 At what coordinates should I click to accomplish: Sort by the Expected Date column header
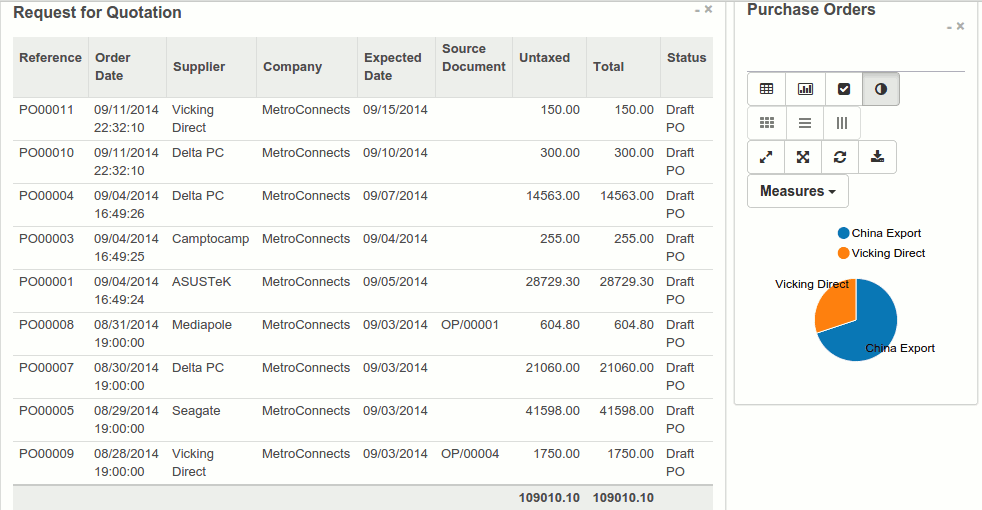coord(392,67)
